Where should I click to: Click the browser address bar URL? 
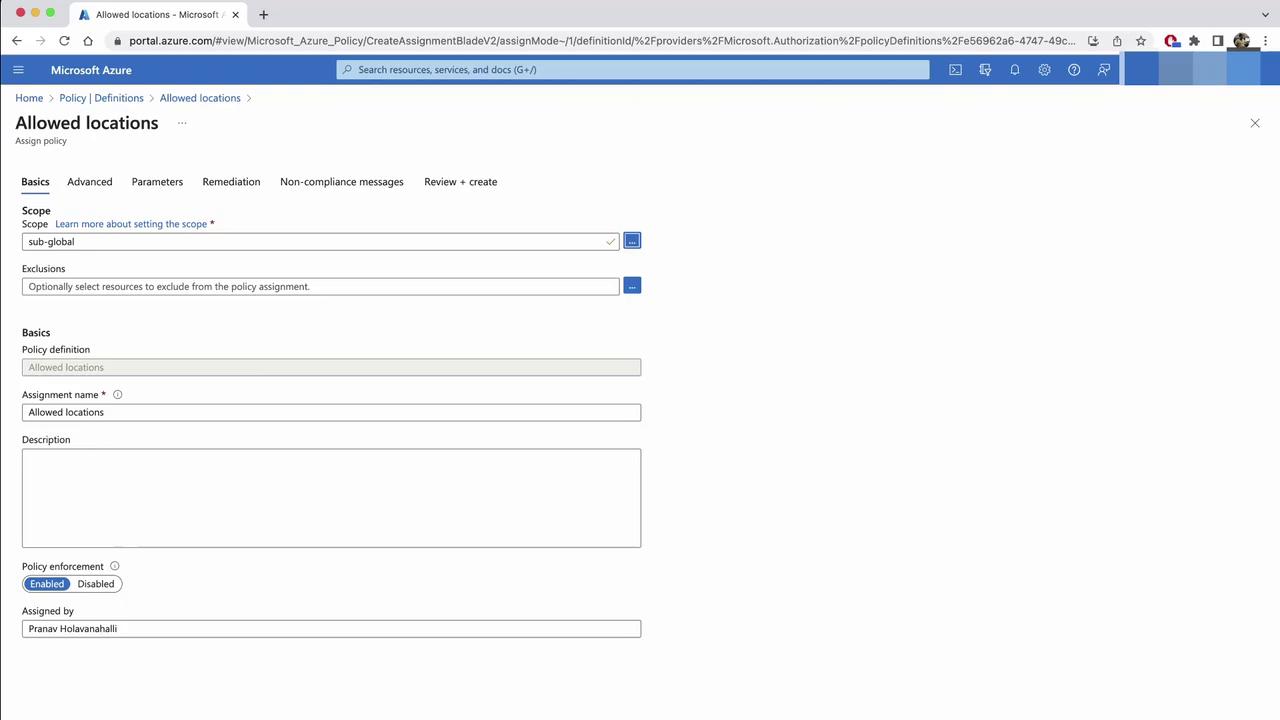pos(602,41)
